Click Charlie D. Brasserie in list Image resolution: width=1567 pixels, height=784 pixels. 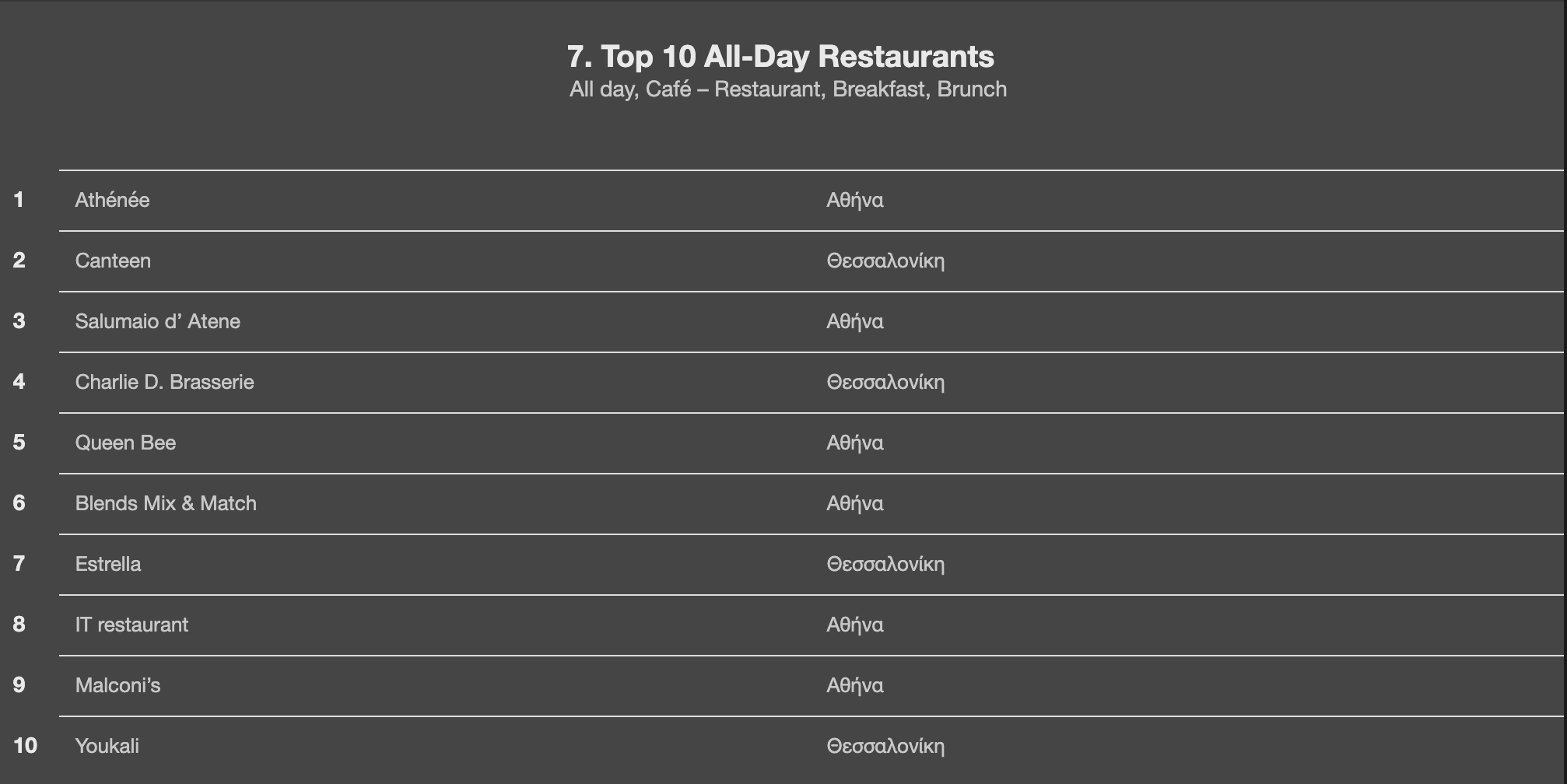pyautogui.click(x=164, y=382)
